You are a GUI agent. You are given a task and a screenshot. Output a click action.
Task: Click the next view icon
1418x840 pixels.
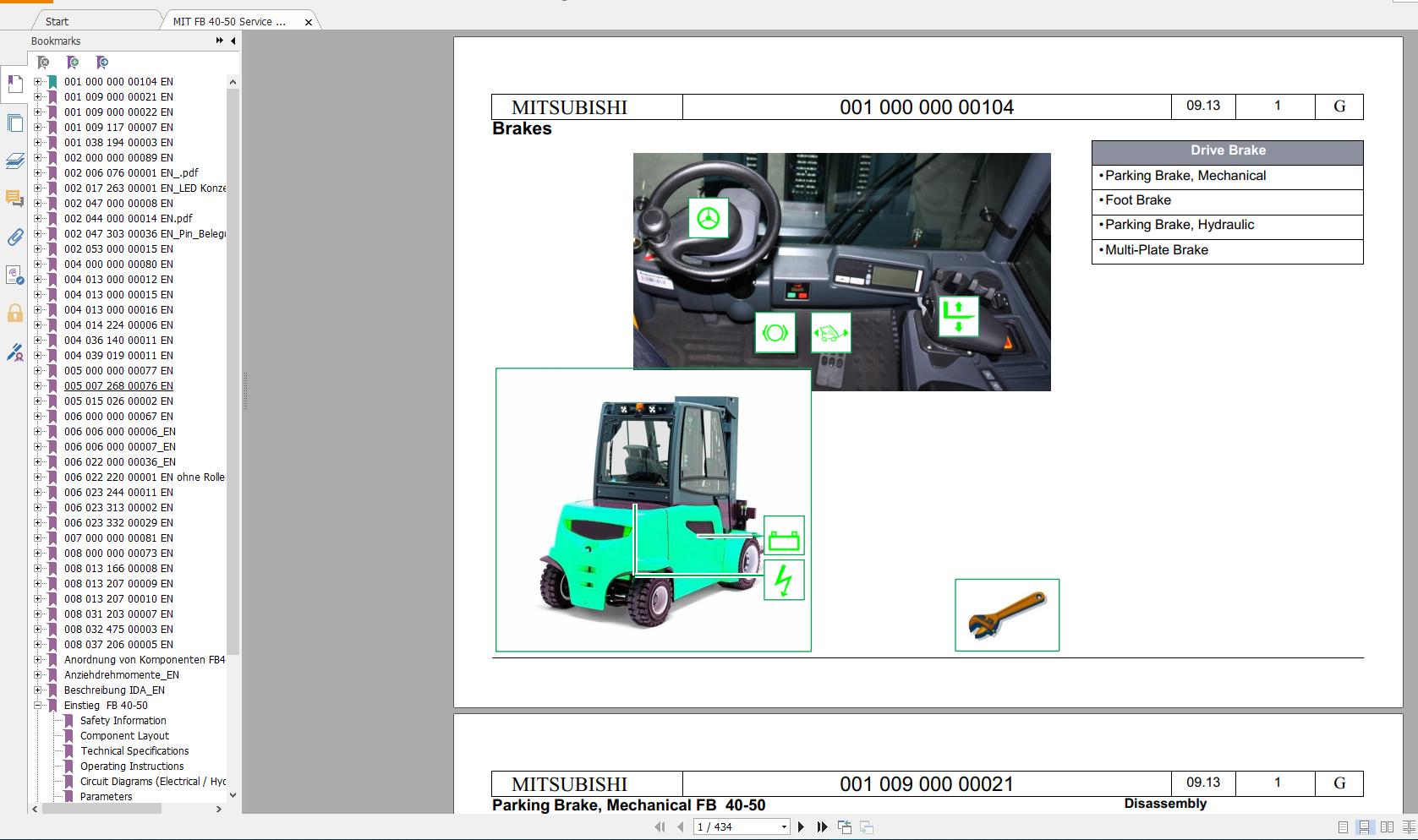point(867,827)
